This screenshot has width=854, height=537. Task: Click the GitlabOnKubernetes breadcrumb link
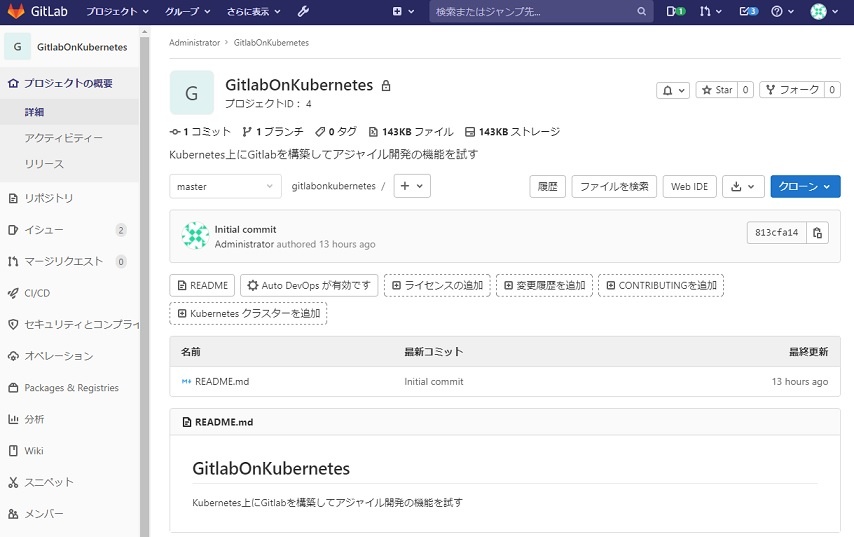(271, 42)
